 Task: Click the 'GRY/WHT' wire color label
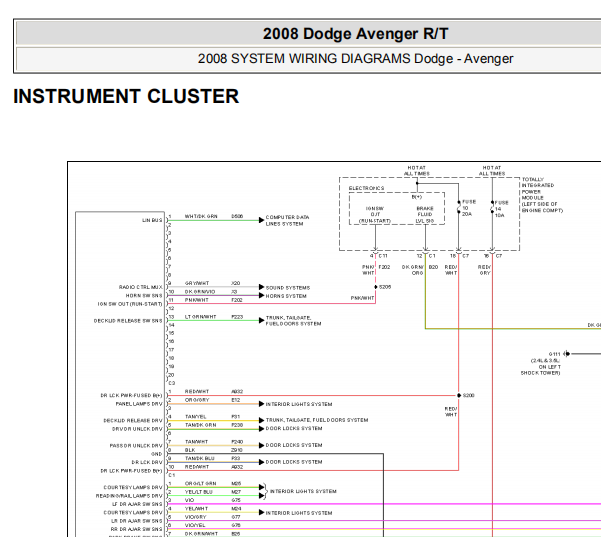click(197, 283)
